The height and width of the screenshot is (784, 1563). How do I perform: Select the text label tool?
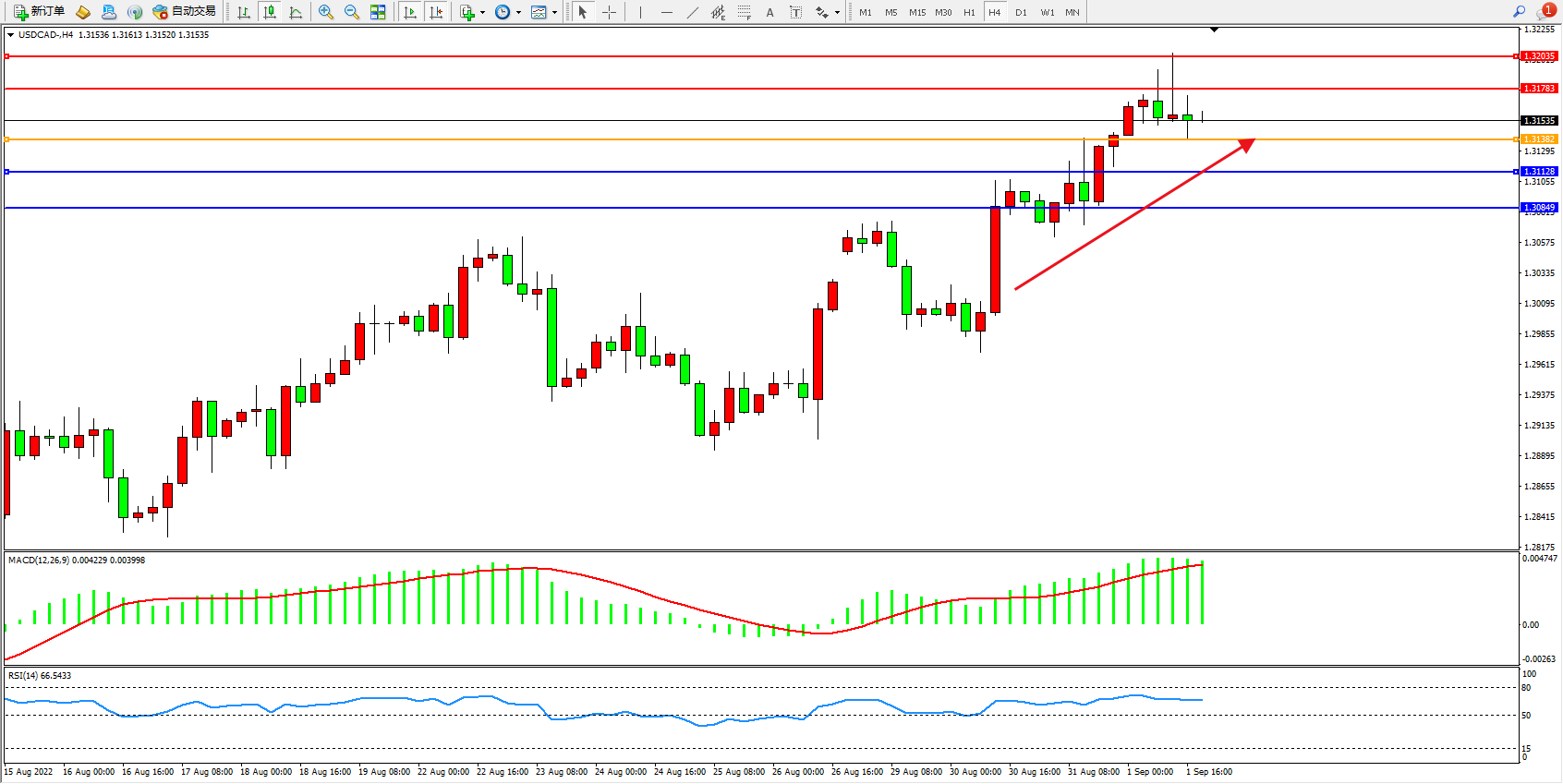[796, 12]
